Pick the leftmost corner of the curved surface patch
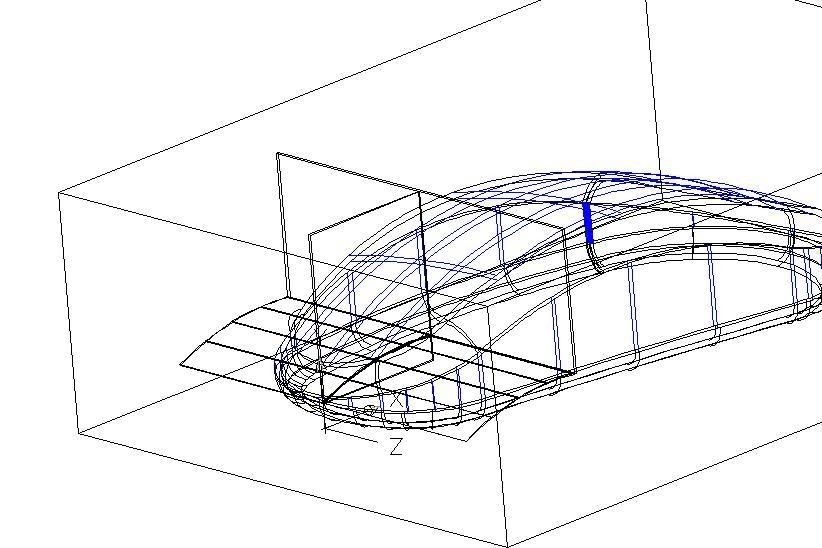Screen dimensions: 822x548 point(181,365)
